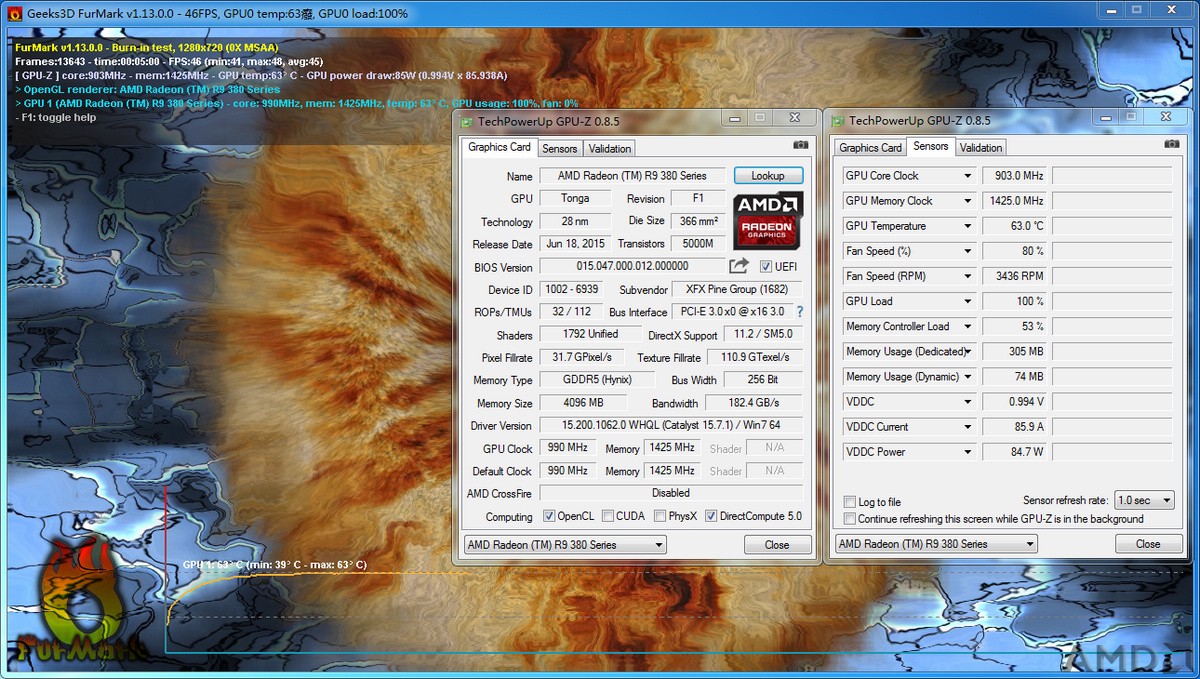
Task: Click the AMD CrossFire Disabled field
Action: click(x=671, y=493)
